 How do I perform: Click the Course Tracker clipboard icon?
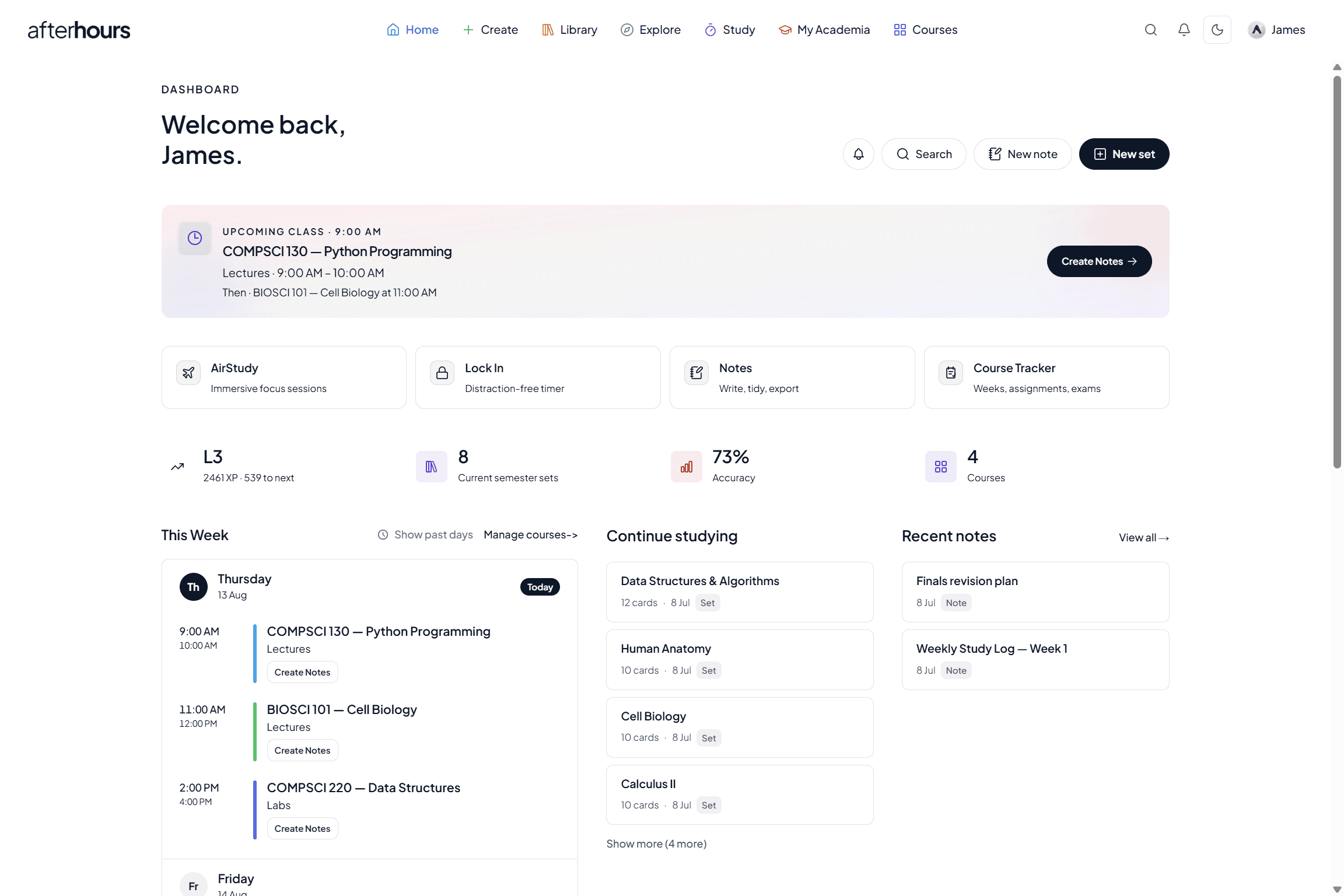tap(951, 373)
